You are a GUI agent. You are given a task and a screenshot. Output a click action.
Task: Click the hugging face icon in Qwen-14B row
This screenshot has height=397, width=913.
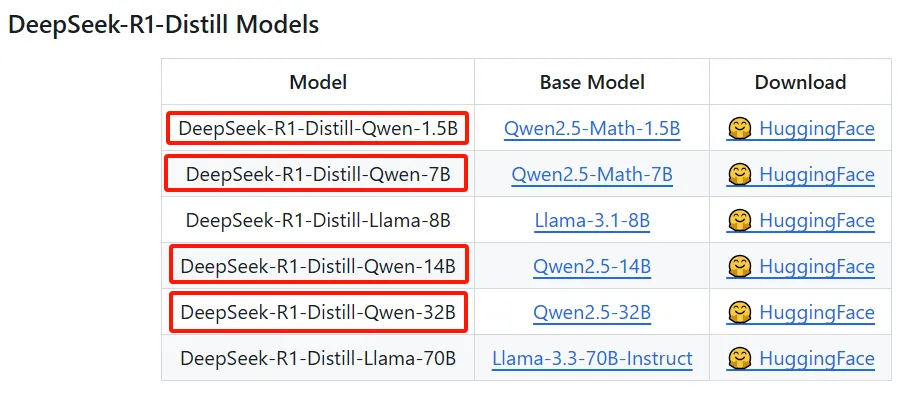coord(739,266)
